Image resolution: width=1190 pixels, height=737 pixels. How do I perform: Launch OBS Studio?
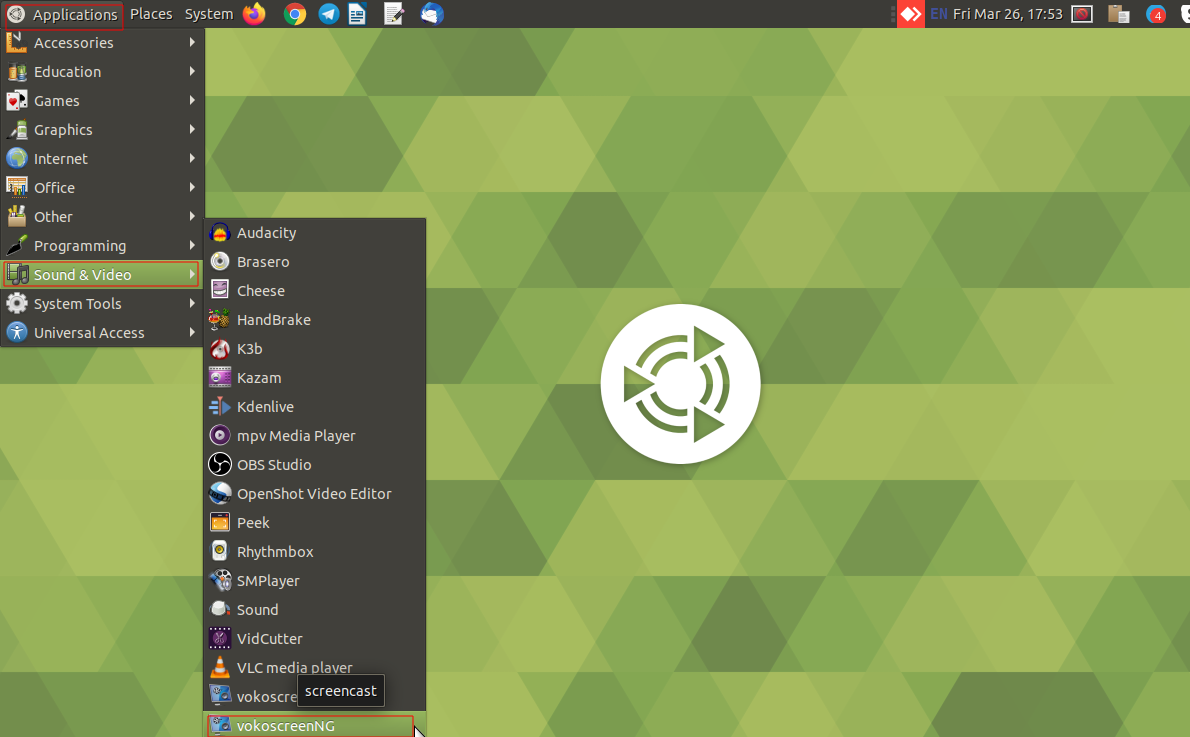[315, 465]
